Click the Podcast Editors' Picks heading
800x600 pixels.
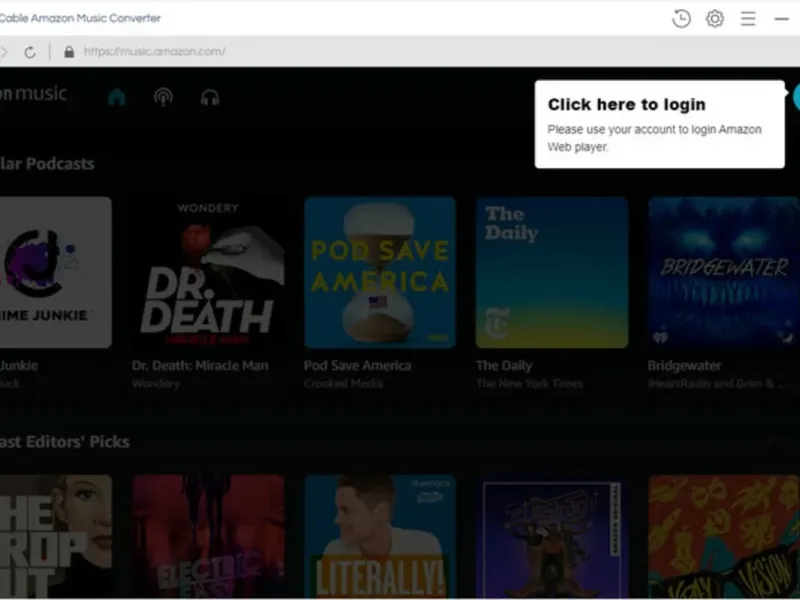(64, 442)
